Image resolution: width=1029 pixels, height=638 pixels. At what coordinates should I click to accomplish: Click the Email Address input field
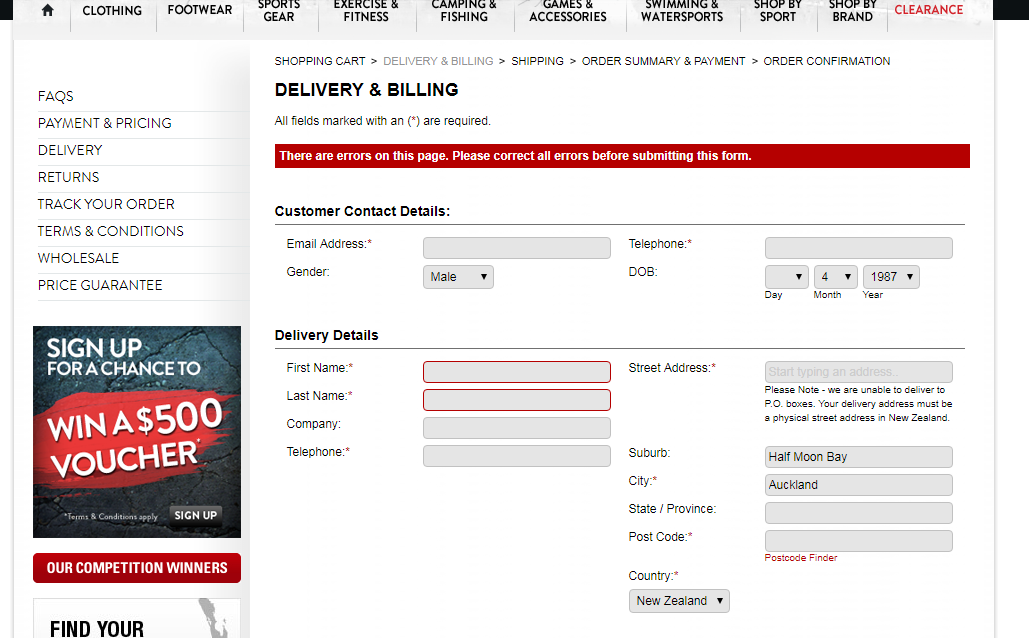[x=516, y=248]
